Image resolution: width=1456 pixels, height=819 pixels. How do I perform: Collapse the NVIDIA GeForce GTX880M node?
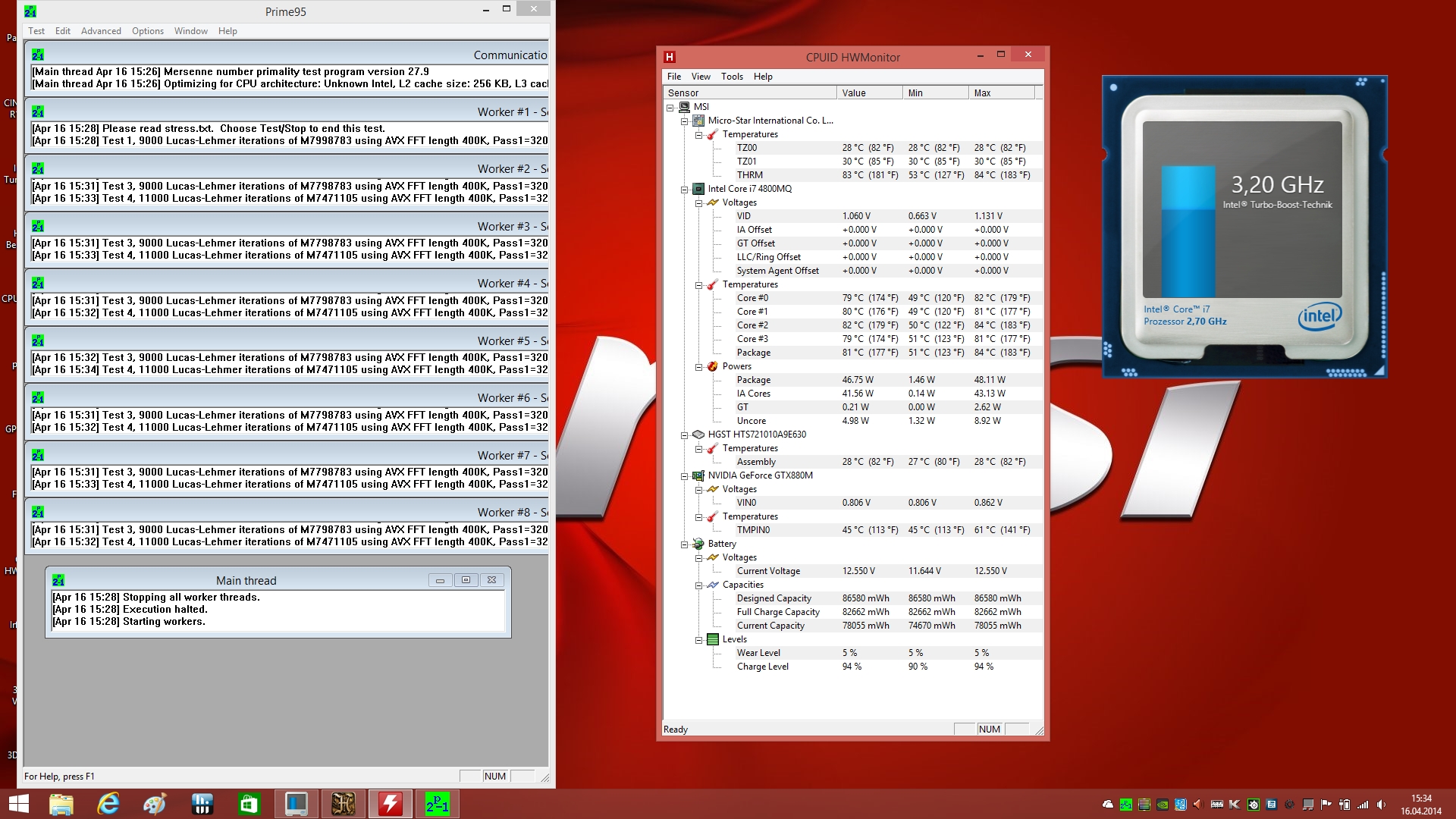click(684, 476)
